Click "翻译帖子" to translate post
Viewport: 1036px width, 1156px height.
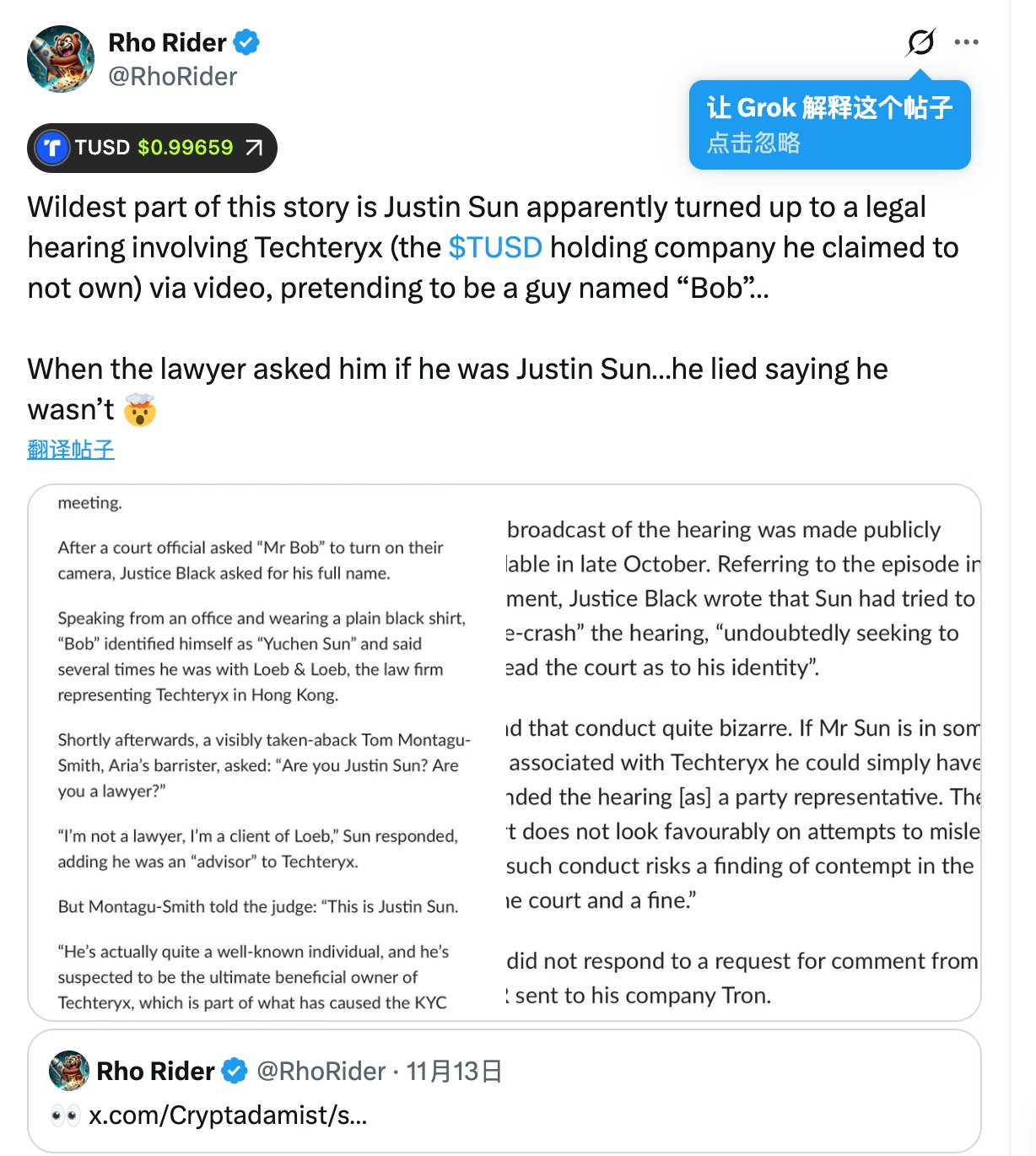click(x=71, y=449)
